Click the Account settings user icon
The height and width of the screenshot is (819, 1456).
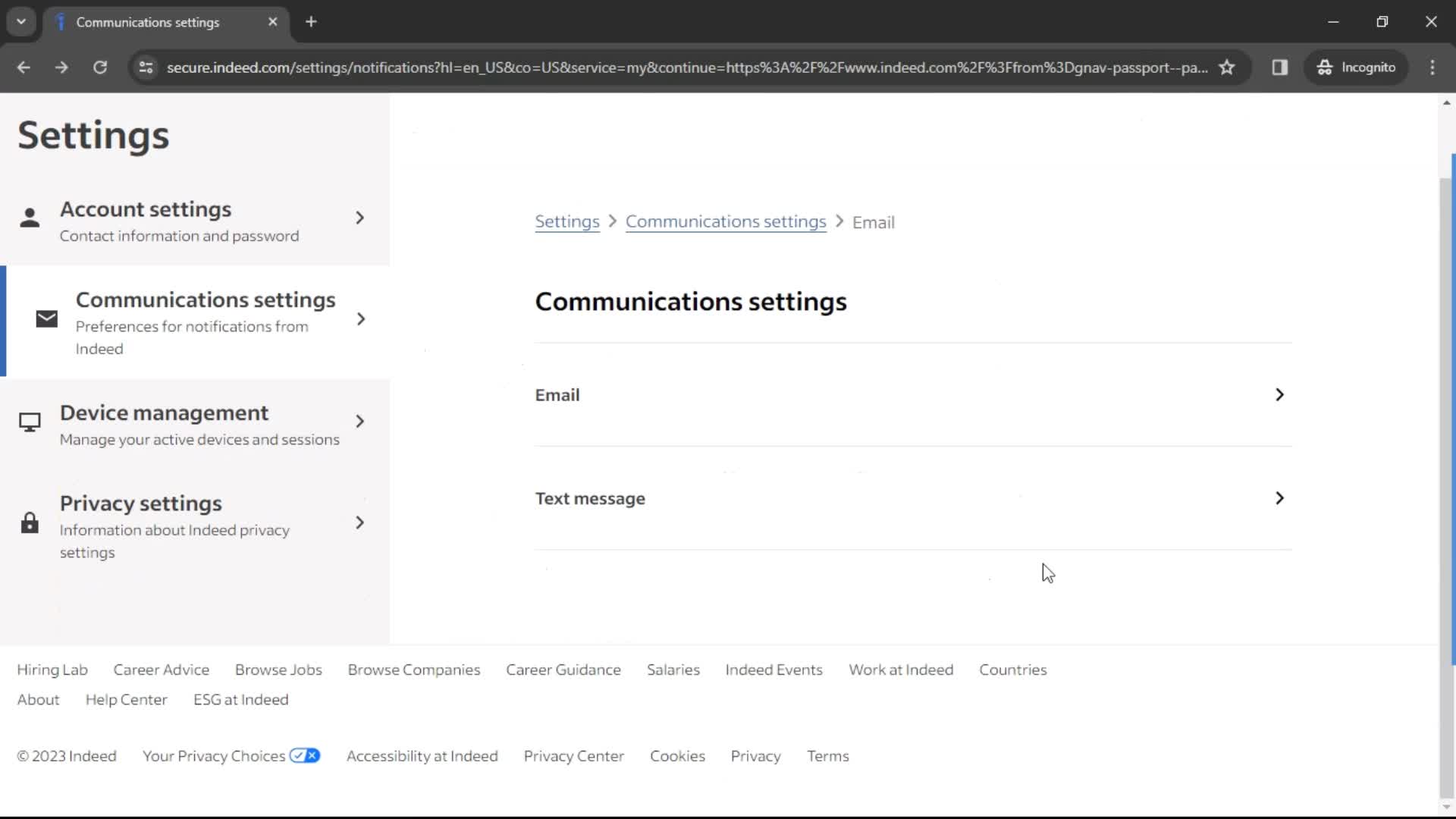(29, 217)
